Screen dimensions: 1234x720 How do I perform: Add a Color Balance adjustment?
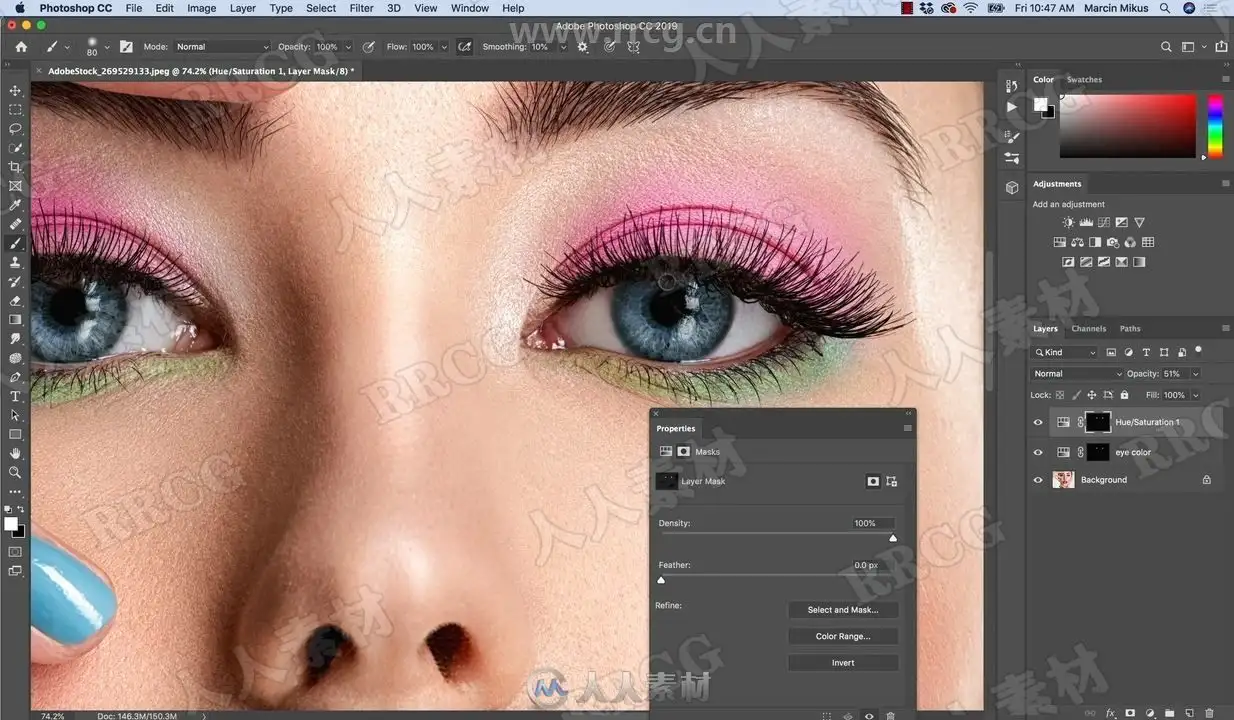[x=1077, y=242]
